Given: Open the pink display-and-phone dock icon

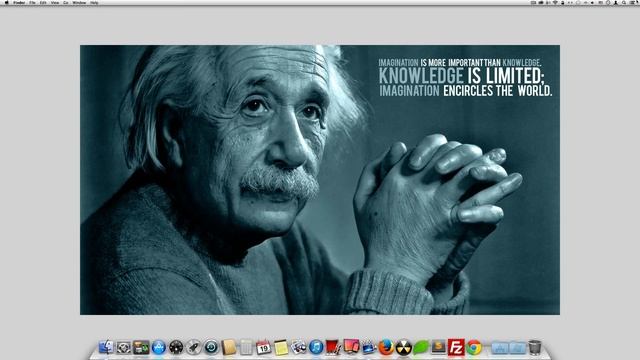Looking at the screenshot, I should click(351, 347).
